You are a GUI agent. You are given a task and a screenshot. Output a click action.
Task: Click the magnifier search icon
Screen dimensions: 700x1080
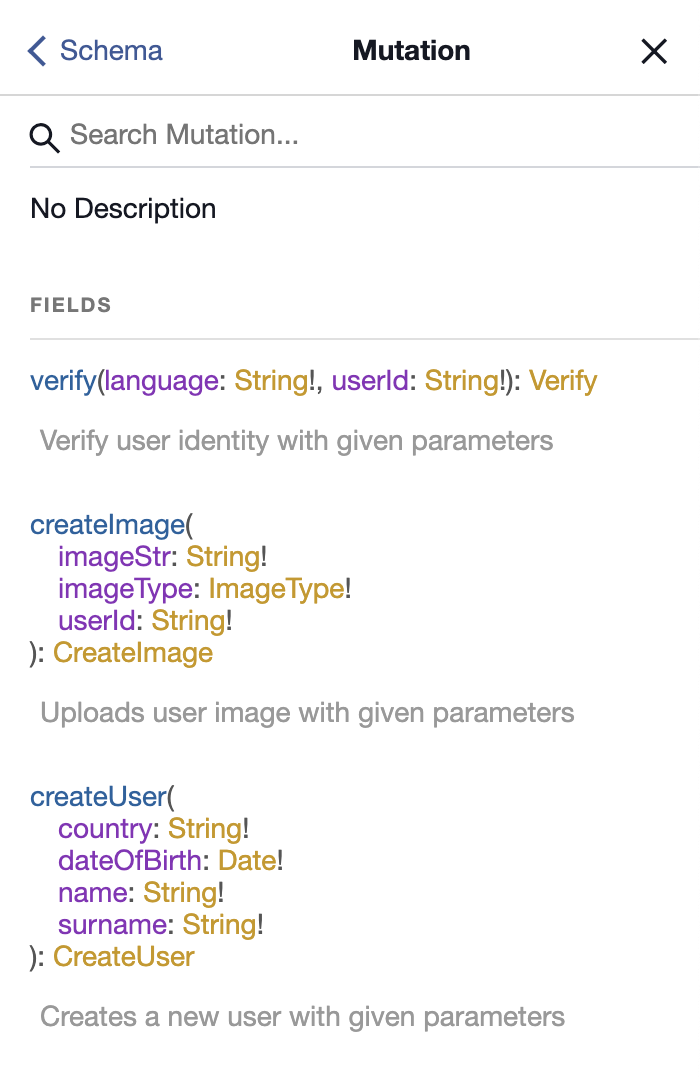45,137
